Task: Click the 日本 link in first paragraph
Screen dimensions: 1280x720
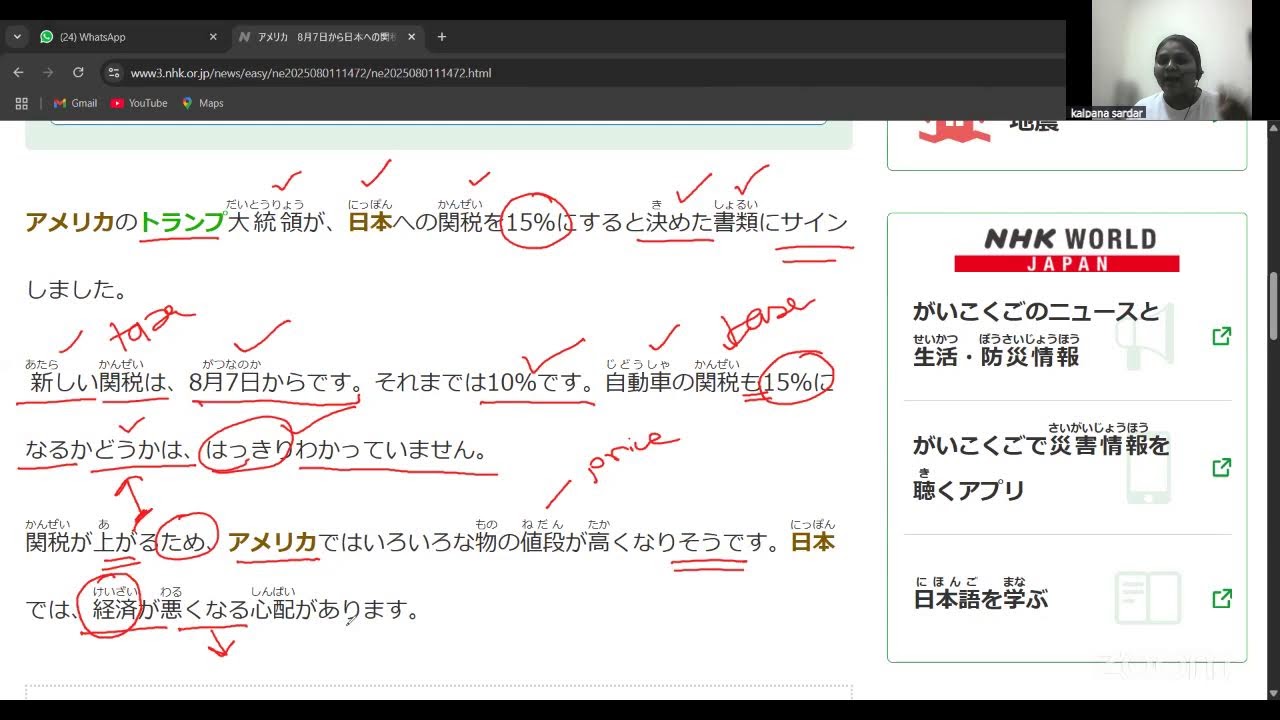Action: point(370,223)
